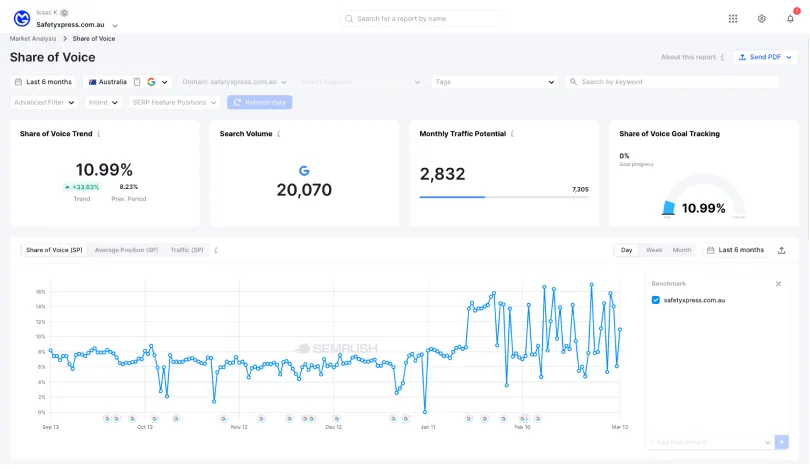Click the info icon beside Share of Voice Trend
Viewport: 810px width, 469px height.
point(99,134)
